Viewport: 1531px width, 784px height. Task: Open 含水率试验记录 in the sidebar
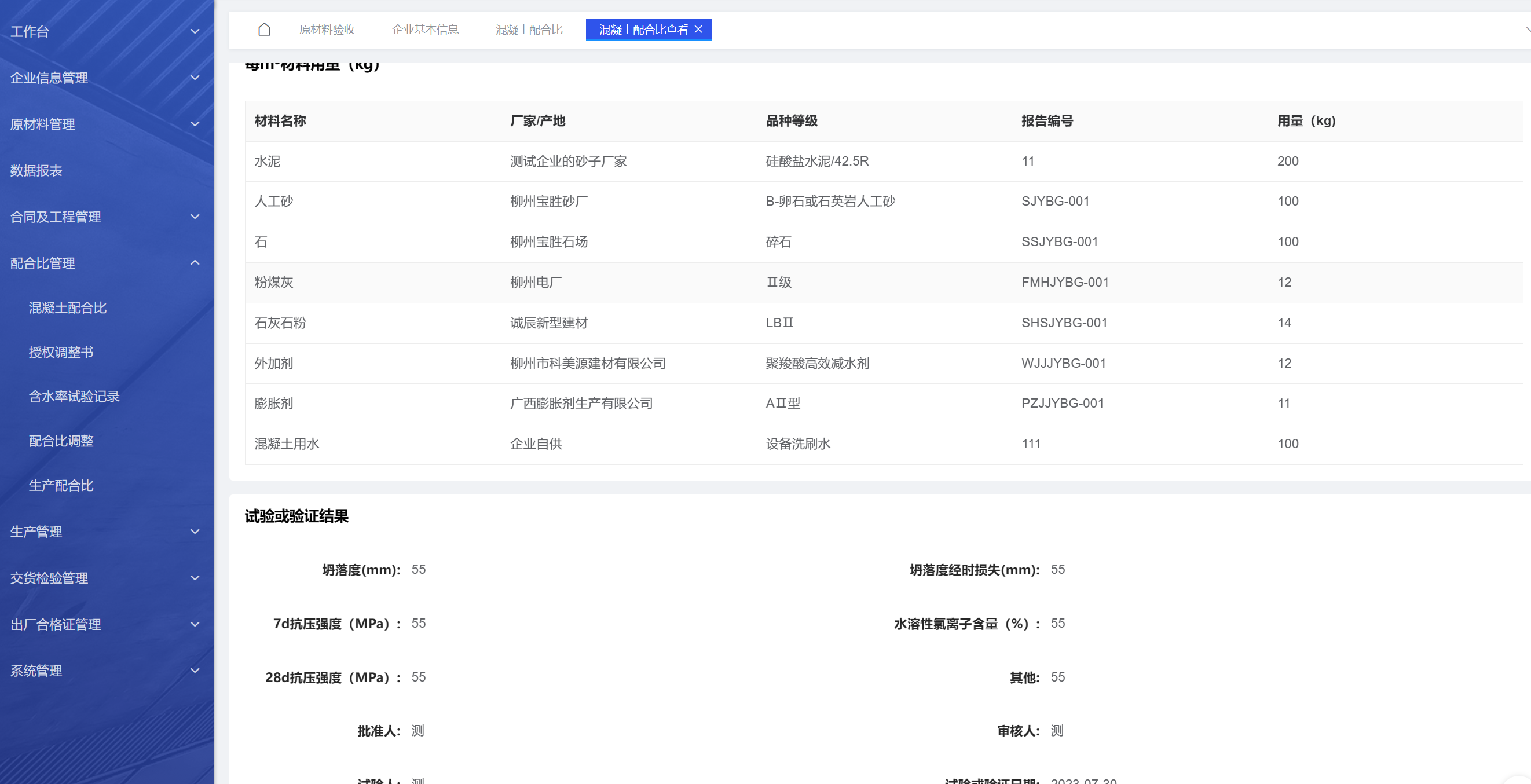pyautogui.click(x=74, y=397)
